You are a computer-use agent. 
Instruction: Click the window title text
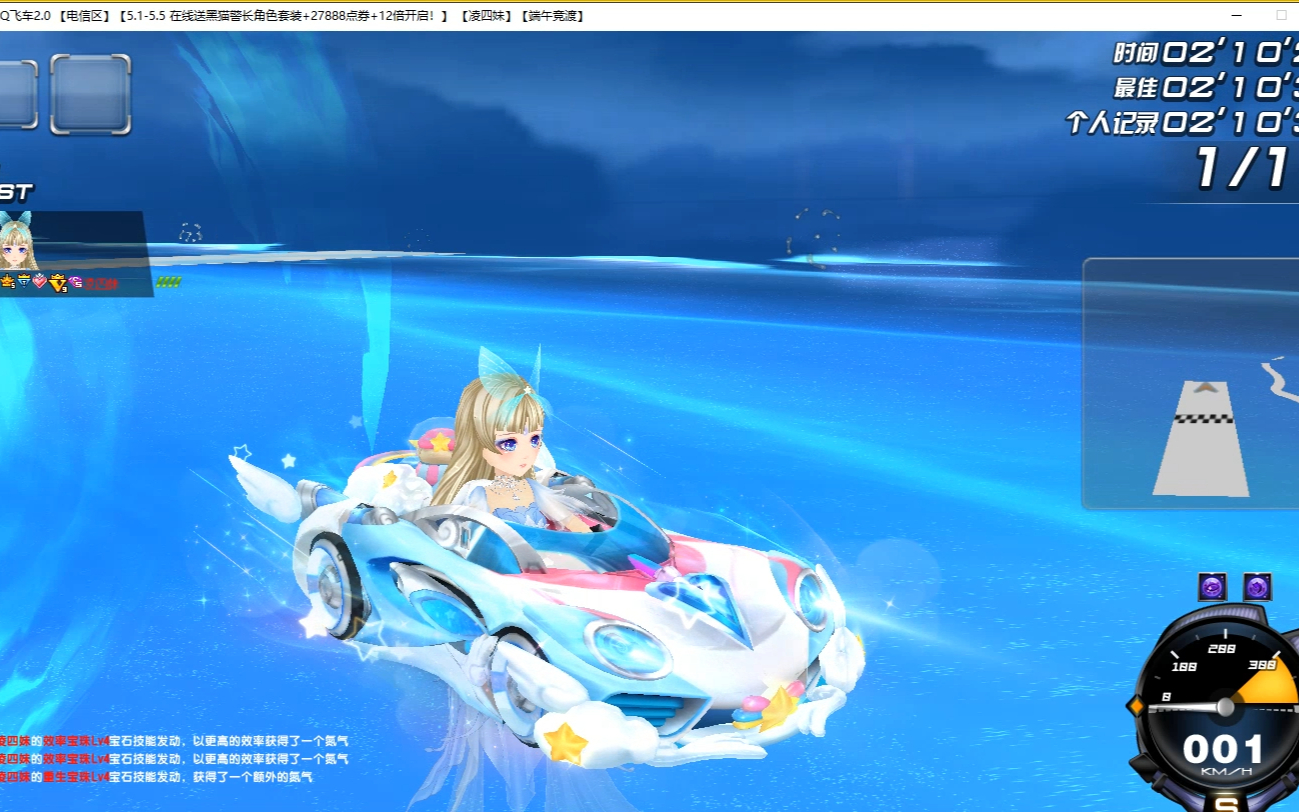point(292,15)
